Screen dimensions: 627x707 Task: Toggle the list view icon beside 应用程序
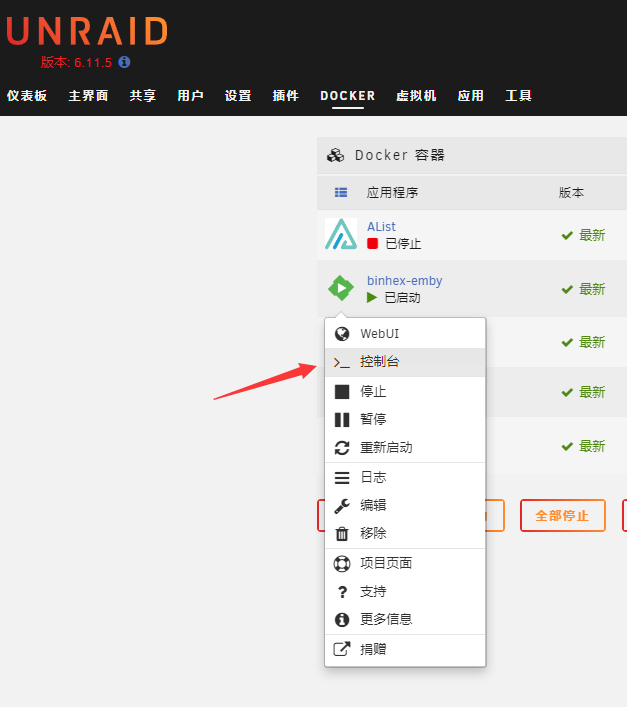(x=341, y=193)
